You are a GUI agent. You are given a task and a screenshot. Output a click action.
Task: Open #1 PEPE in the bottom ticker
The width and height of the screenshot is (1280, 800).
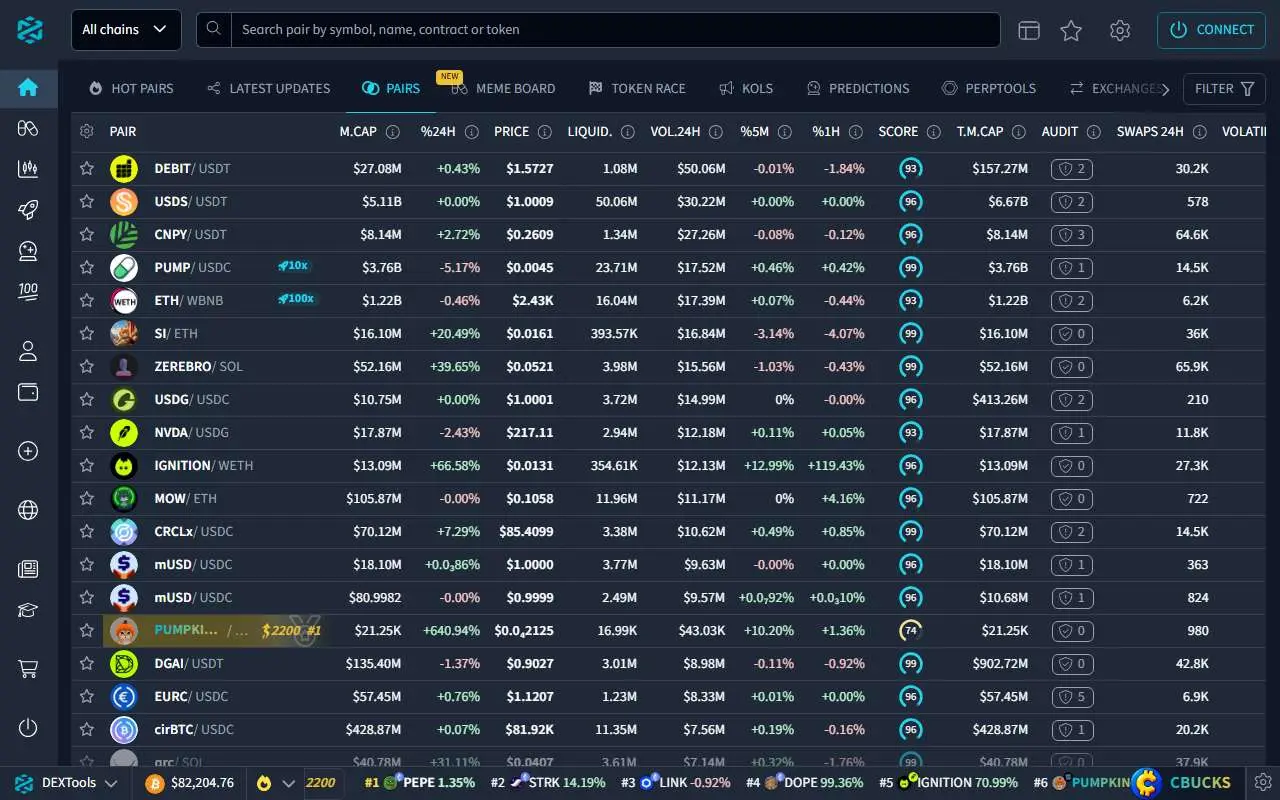pos(419,783)
